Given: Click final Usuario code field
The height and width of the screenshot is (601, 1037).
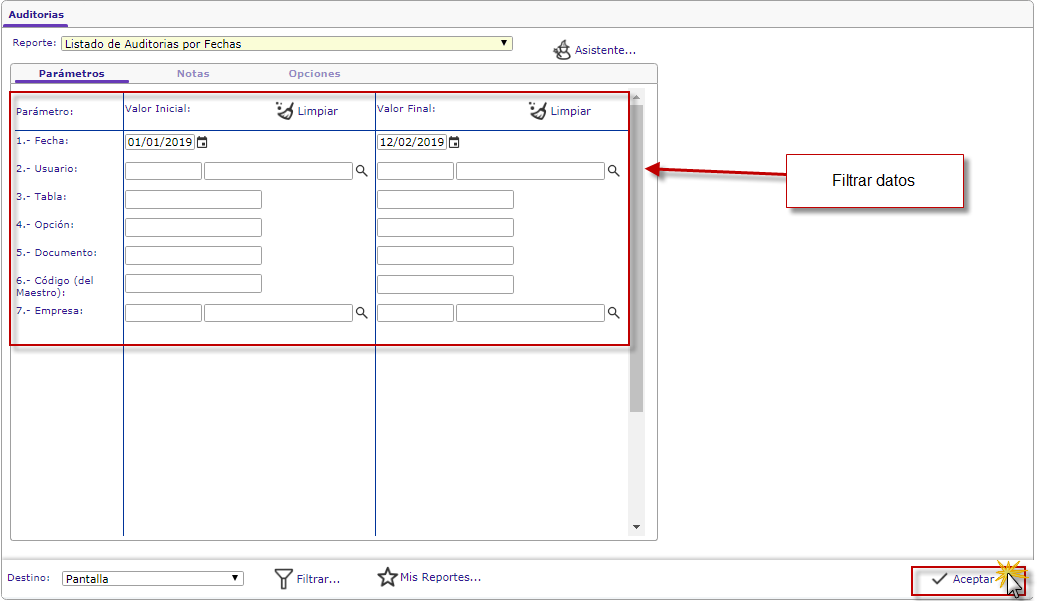Looking at the screenshot, I should click(415, 171).
